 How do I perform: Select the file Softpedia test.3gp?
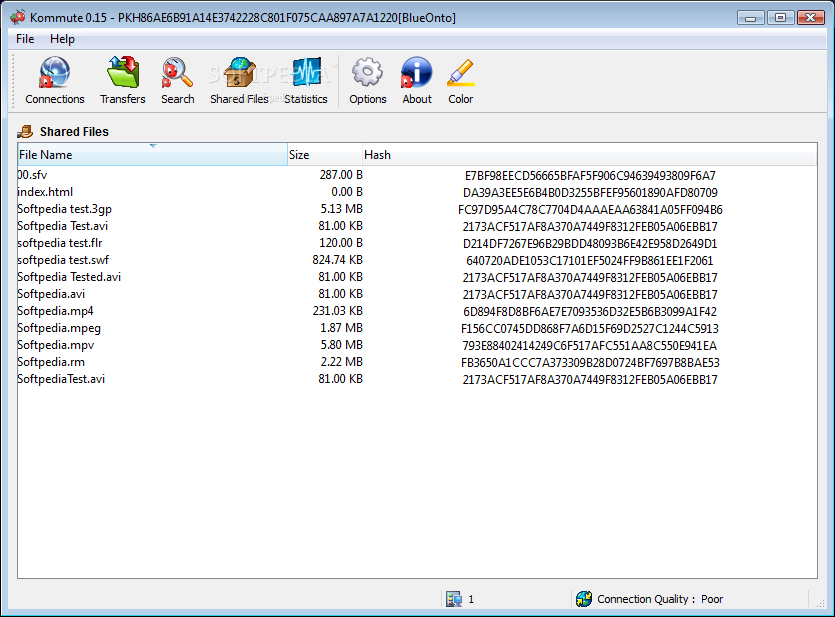coord(64,209)
